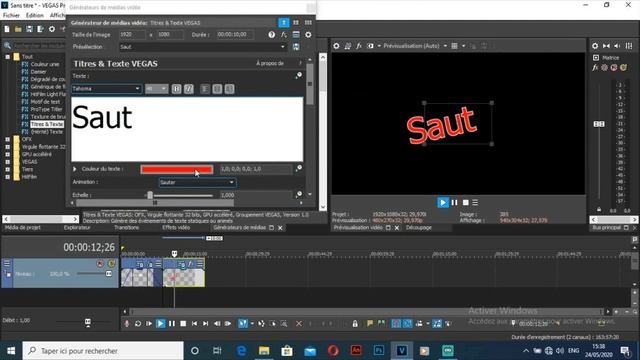Toggle loop playback icon in transport bar
The width and height of the screenshot is (640, 360).
click(x=138, y=324)
